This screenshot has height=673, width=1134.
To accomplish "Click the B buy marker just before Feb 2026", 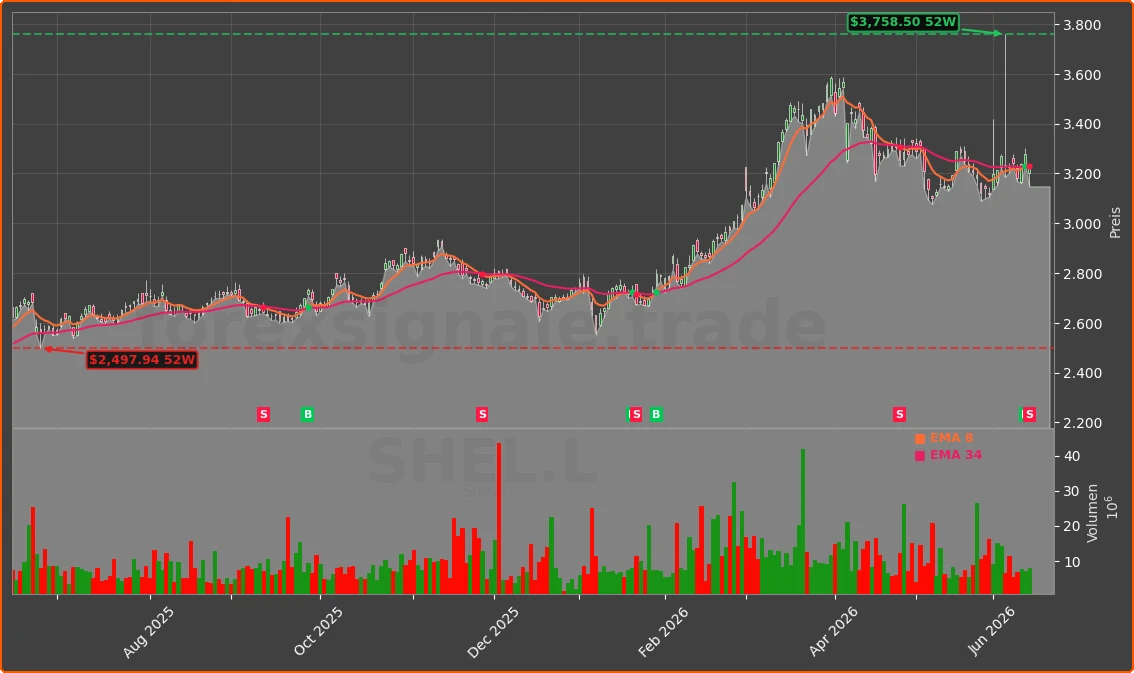I will (x=656, y=414).
